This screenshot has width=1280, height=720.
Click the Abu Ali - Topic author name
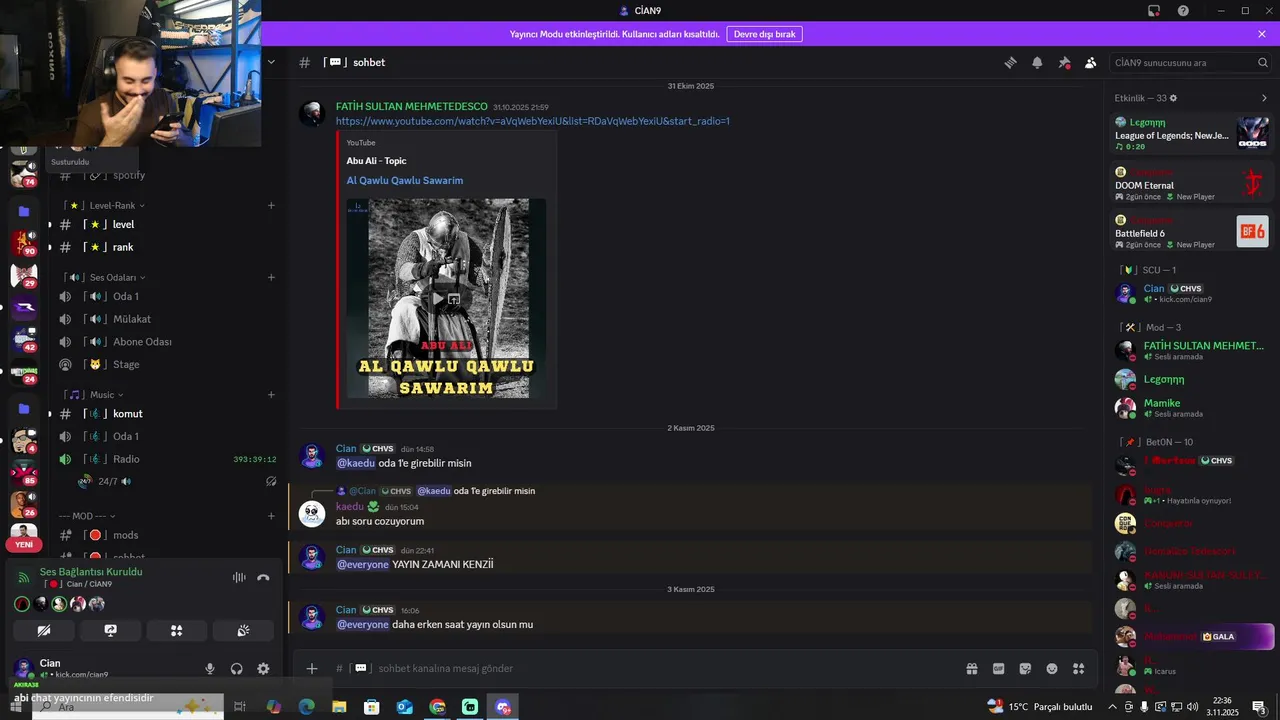coord(376,161)
